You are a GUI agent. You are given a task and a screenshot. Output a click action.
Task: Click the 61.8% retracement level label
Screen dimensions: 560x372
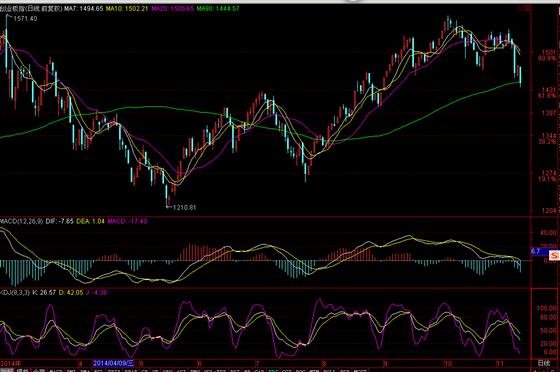pyautogui.click(x=546, y=96)
